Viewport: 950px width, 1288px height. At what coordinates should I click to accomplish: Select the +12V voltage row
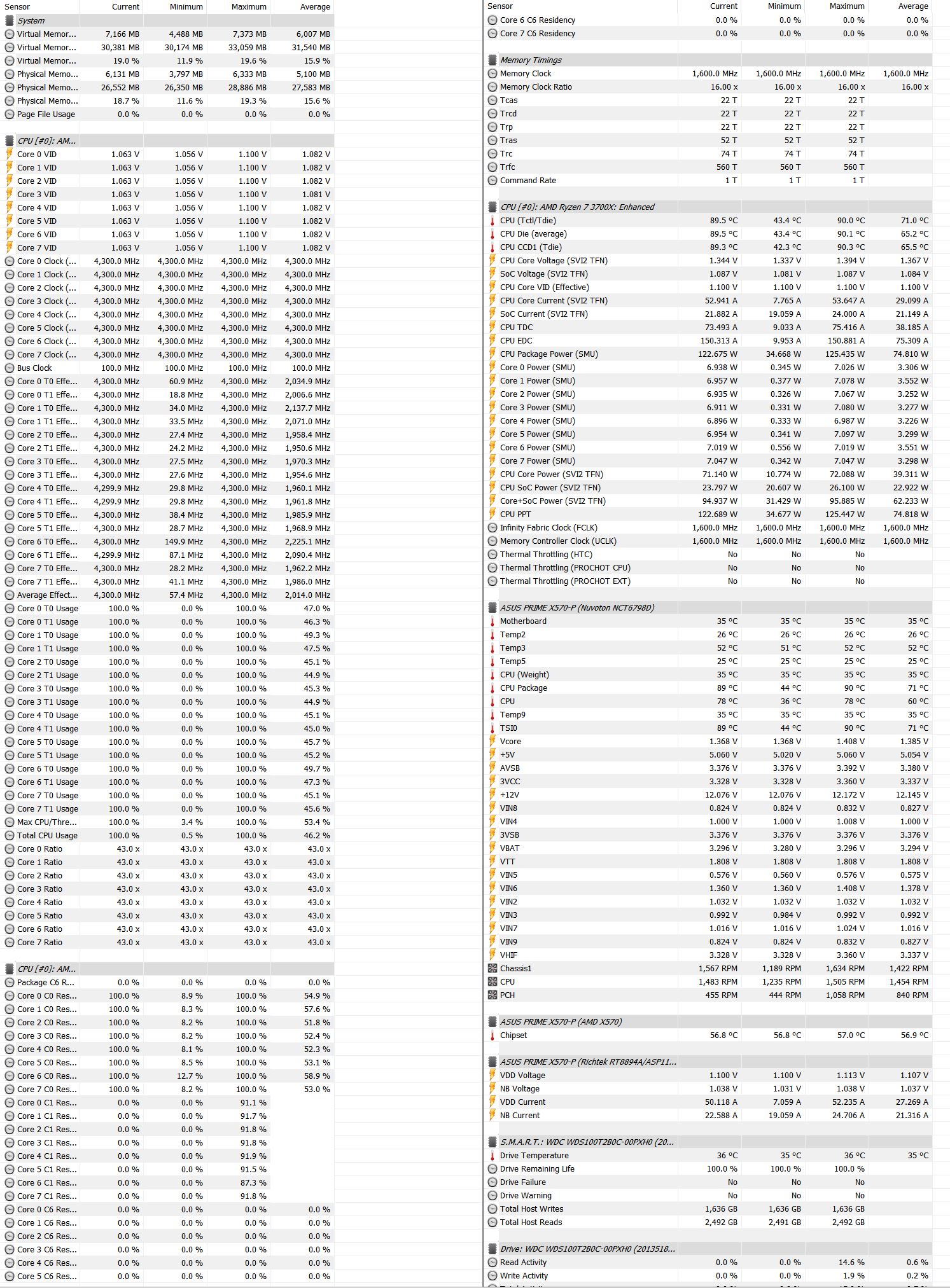709,795
